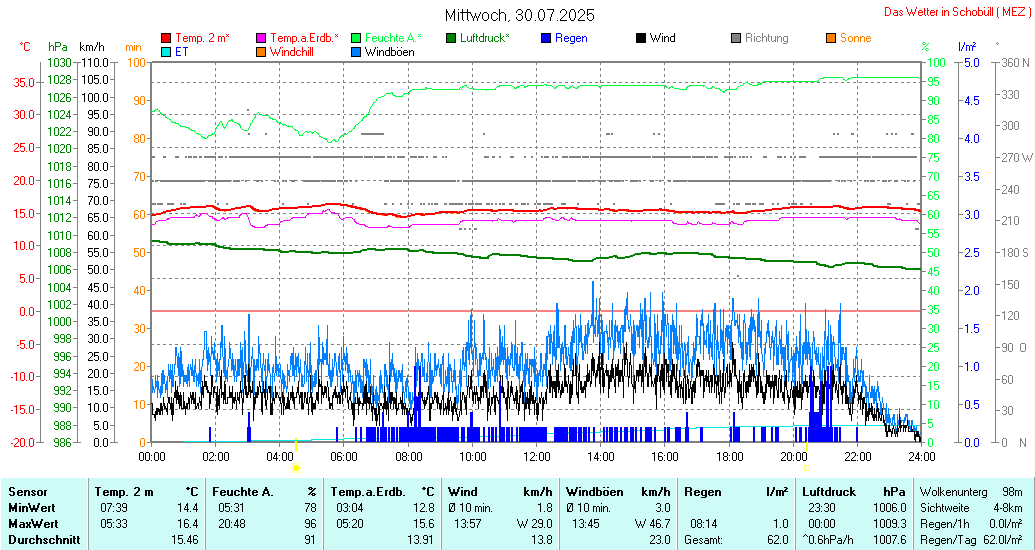Click the chart title Mittwoch, 30.07.2025

pos(519,15)
